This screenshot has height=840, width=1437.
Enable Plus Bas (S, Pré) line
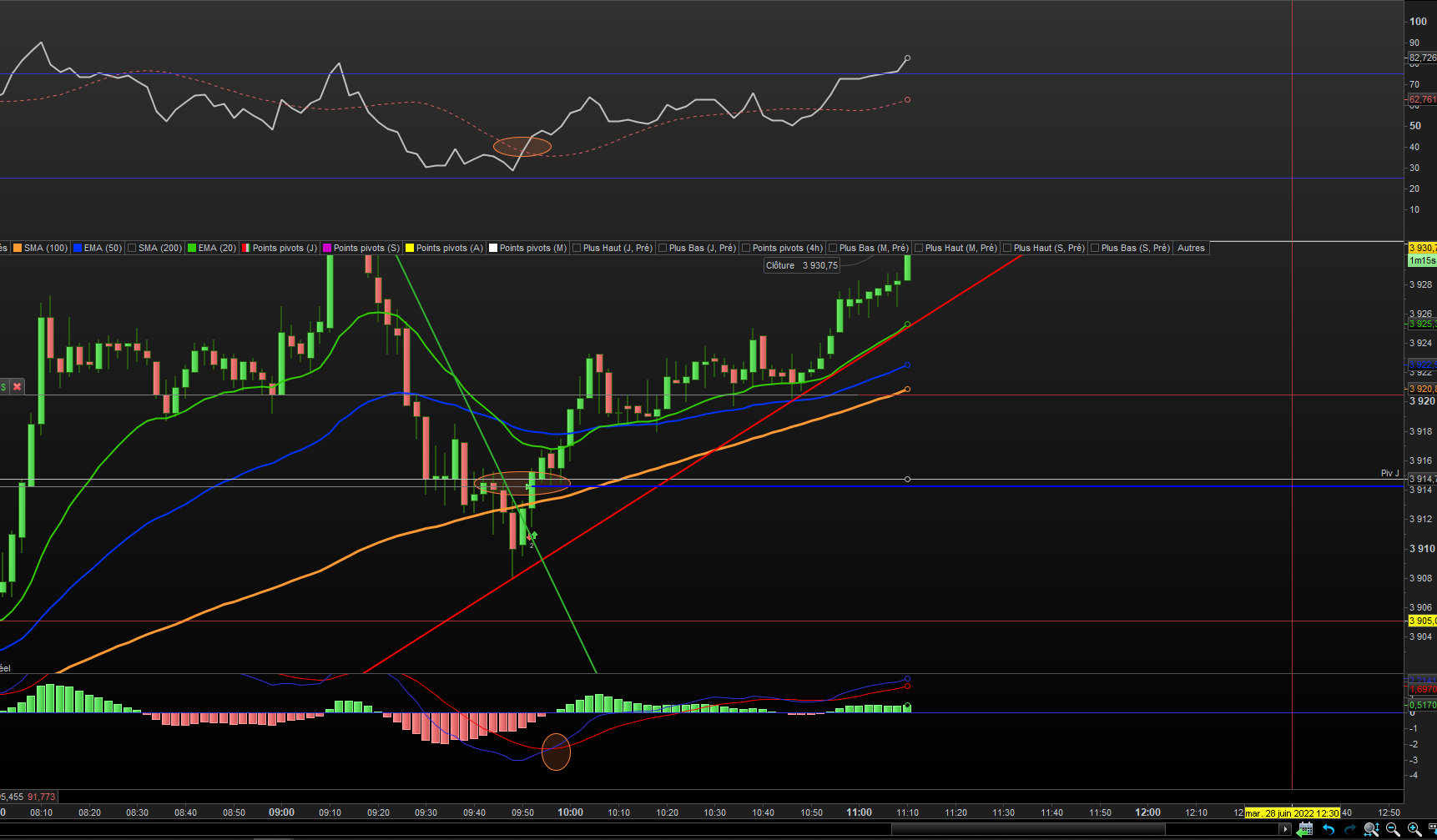[x=1131, y=248]
